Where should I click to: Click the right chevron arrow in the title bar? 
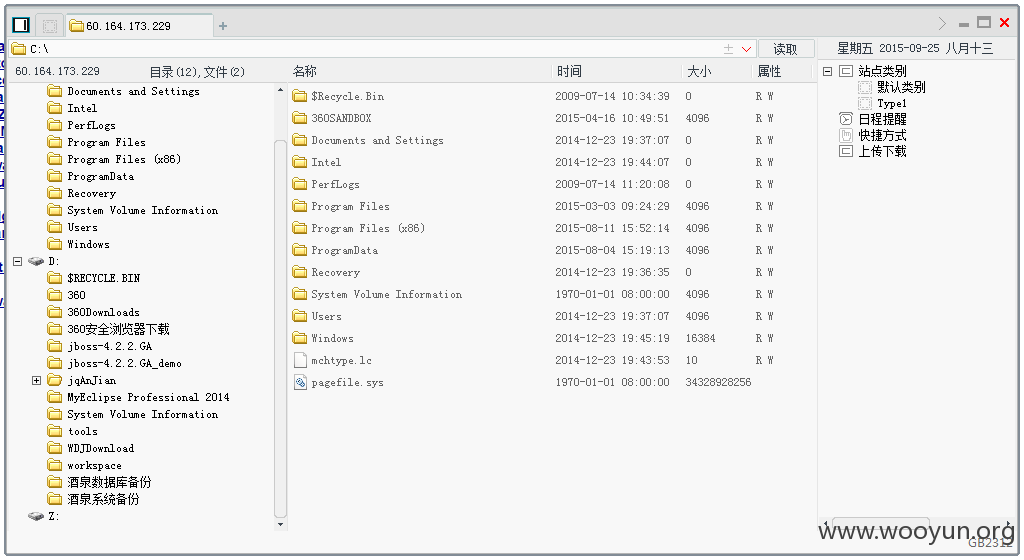(942, 23)
